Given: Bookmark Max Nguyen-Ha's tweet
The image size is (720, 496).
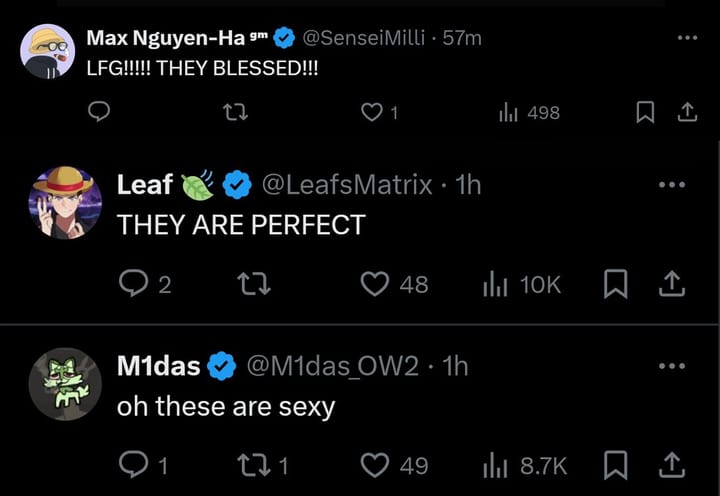Looking at the screenshot, I should point(645,113).
